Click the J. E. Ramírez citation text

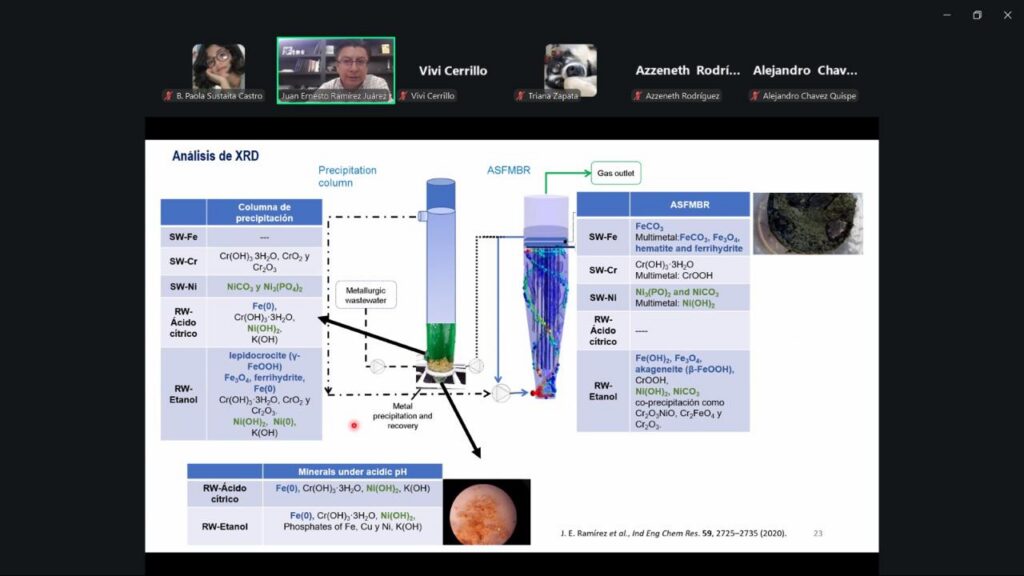point(673,533)
